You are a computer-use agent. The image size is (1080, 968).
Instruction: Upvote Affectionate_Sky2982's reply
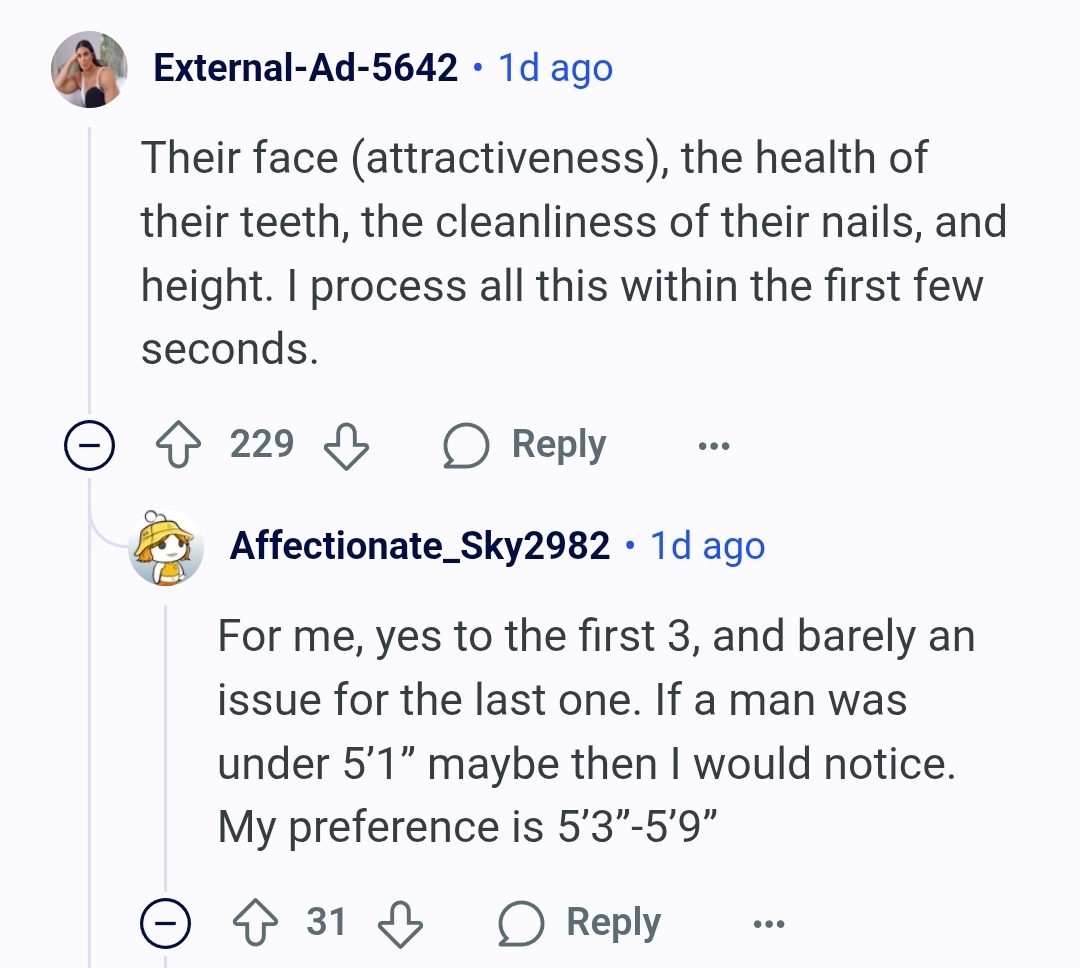click(x=256, y=922)
